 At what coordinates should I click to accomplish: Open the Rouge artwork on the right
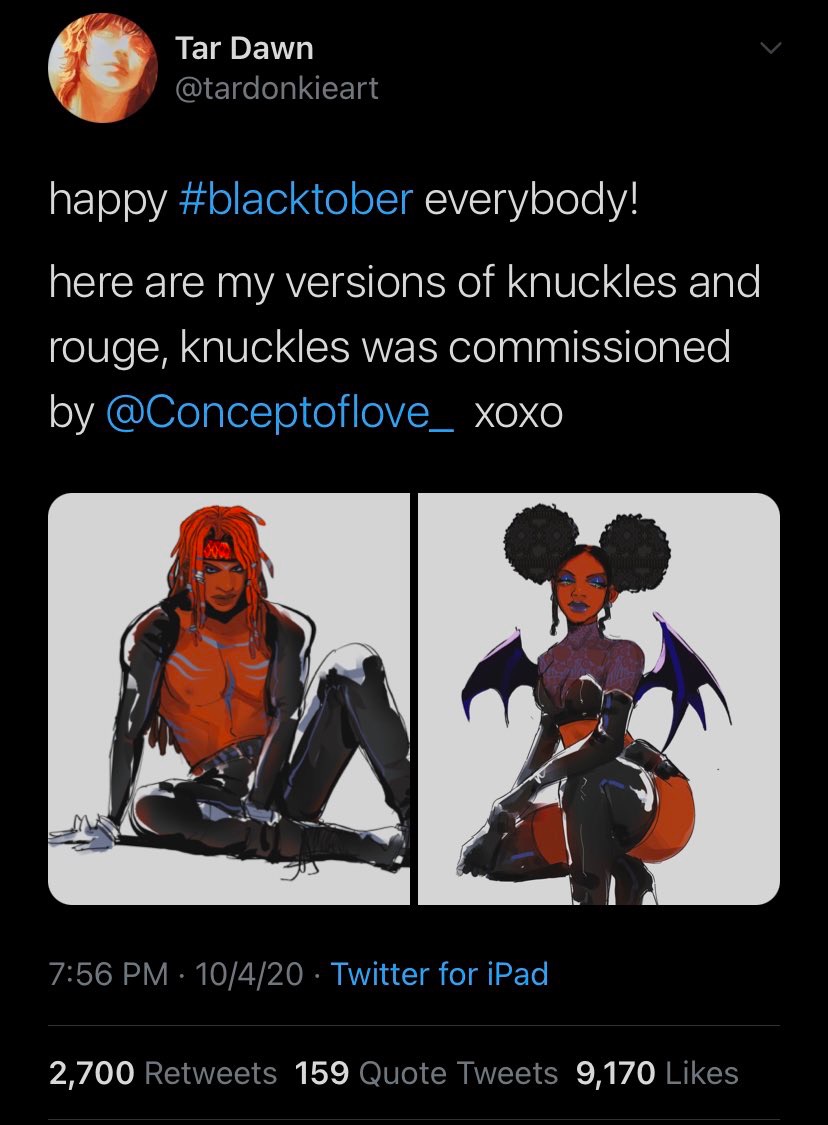(x=599, y=699)
